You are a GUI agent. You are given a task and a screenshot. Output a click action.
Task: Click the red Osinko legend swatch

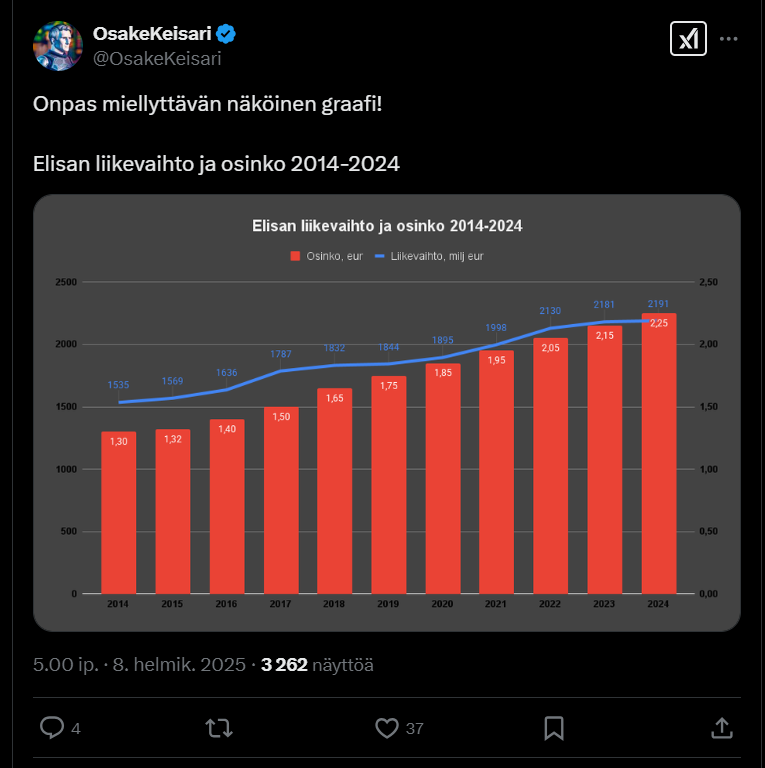pos(295,257)
